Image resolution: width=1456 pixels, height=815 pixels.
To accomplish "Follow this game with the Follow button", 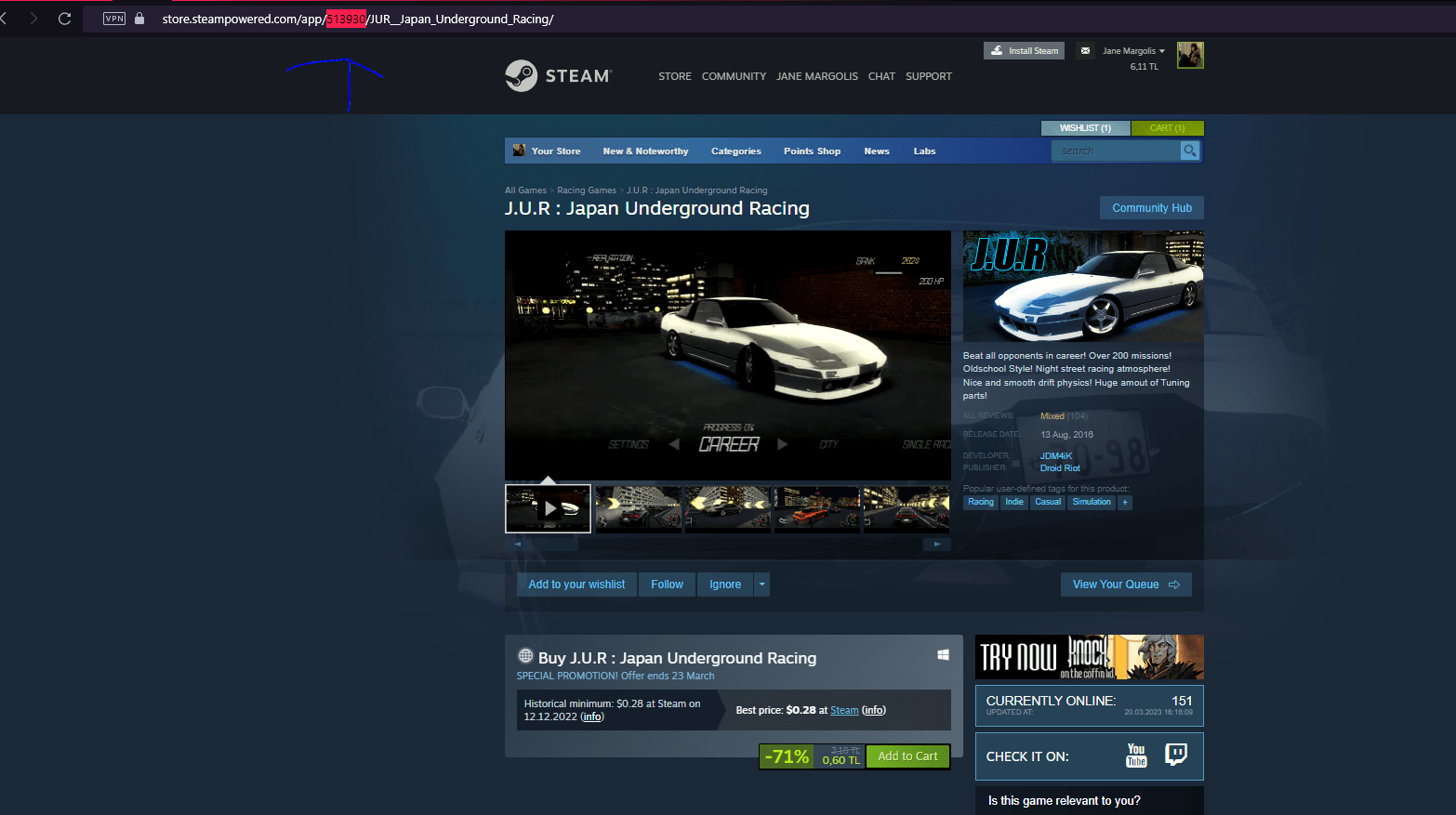I will pyautogui.click(x=667, y=585).
